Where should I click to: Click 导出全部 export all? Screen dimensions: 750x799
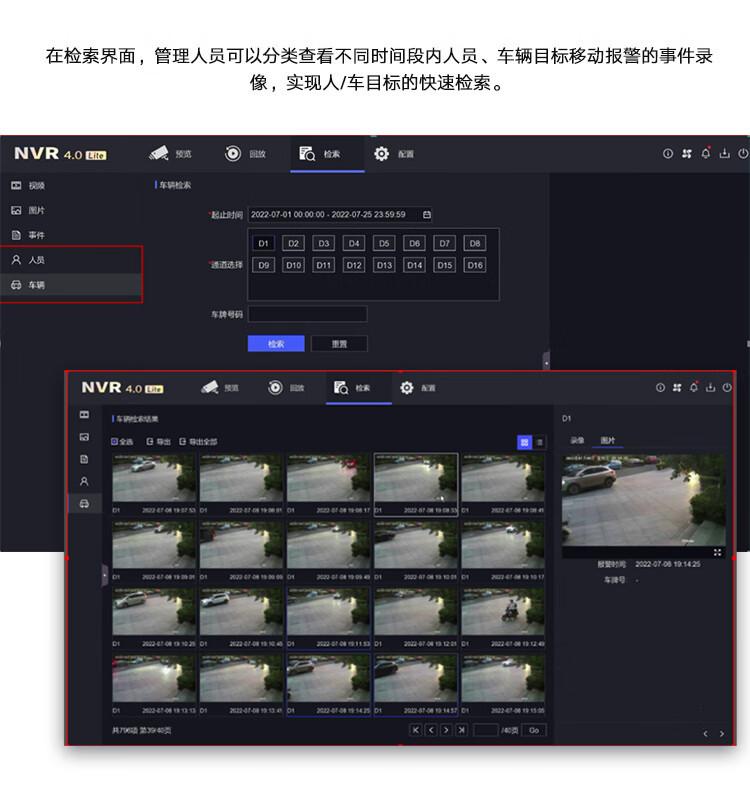tap(198, 441)
